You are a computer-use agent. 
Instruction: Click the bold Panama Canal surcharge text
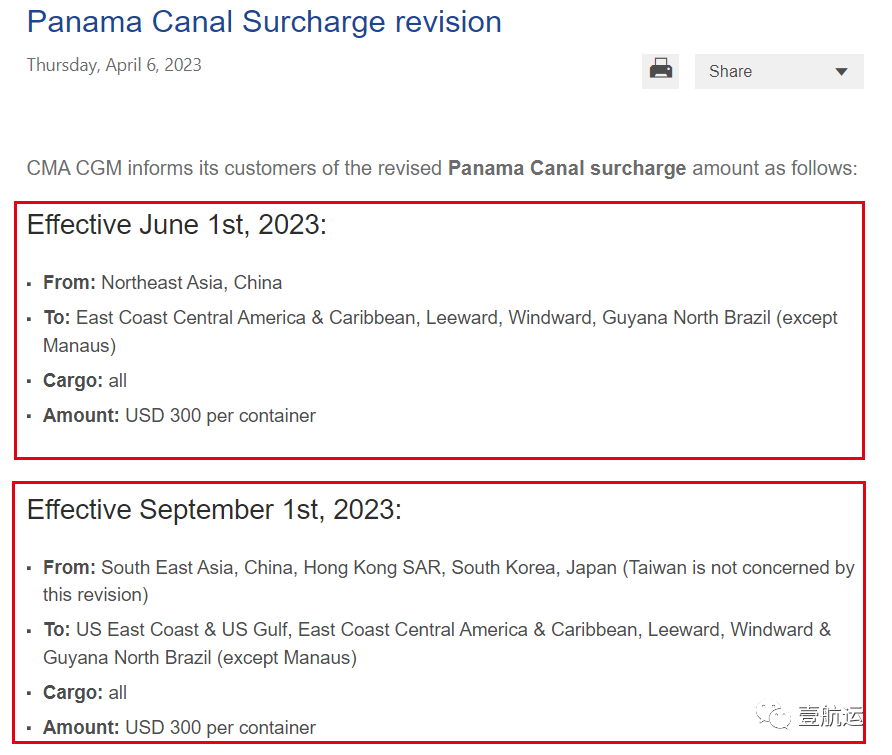pos(567,168)
